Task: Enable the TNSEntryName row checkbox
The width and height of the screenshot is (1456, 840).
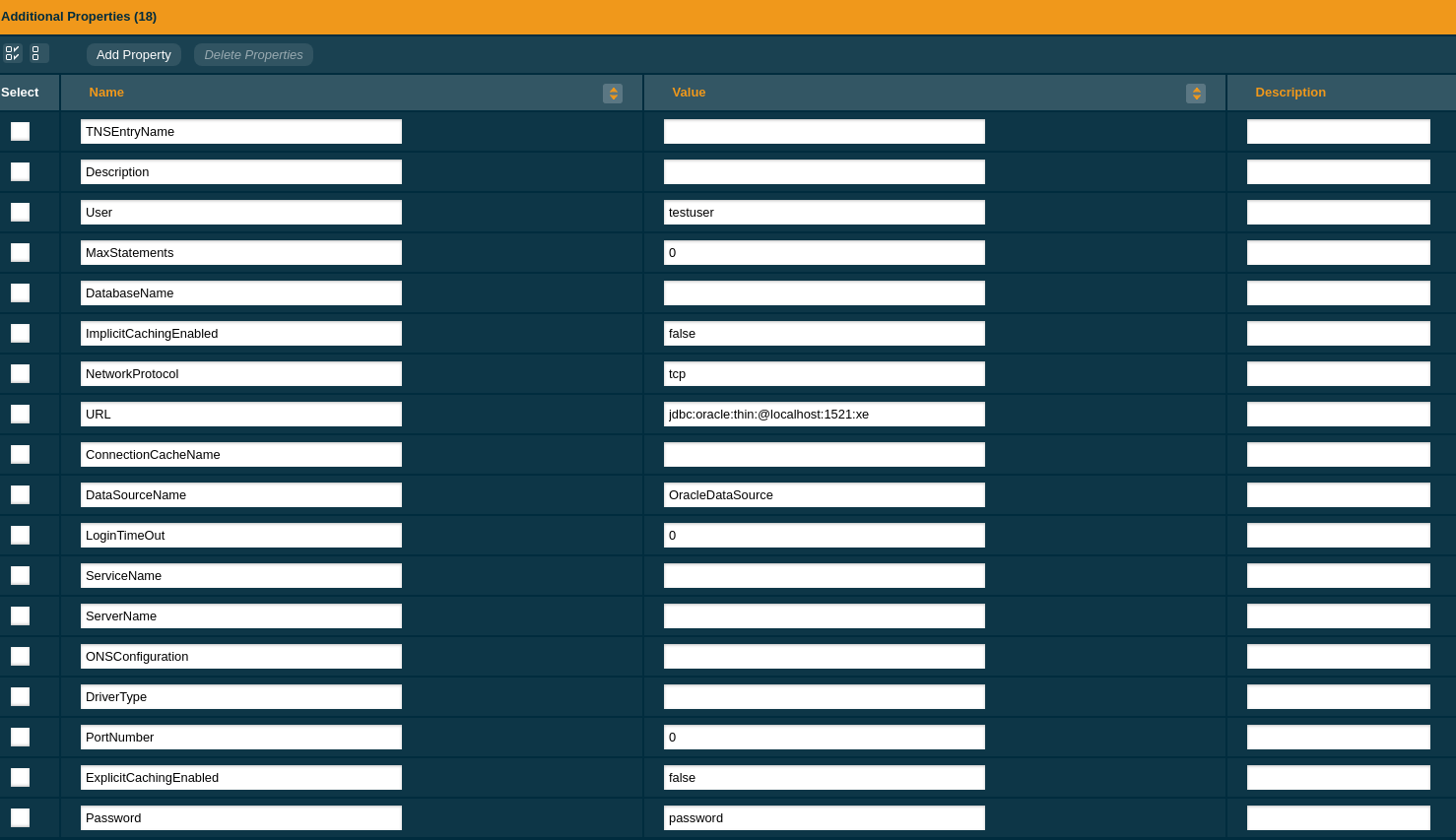Action: pos(20,132)
